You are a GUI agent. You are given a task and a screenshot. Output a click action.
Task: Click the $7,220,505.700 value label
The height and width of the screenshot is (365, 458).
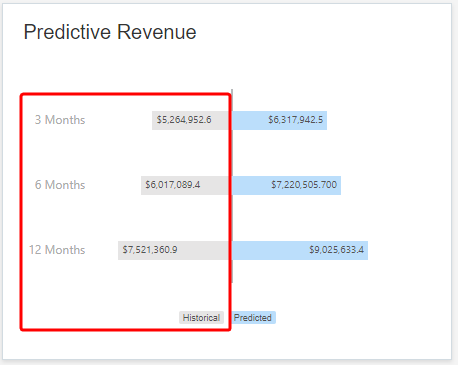click(x=304, y=185)
